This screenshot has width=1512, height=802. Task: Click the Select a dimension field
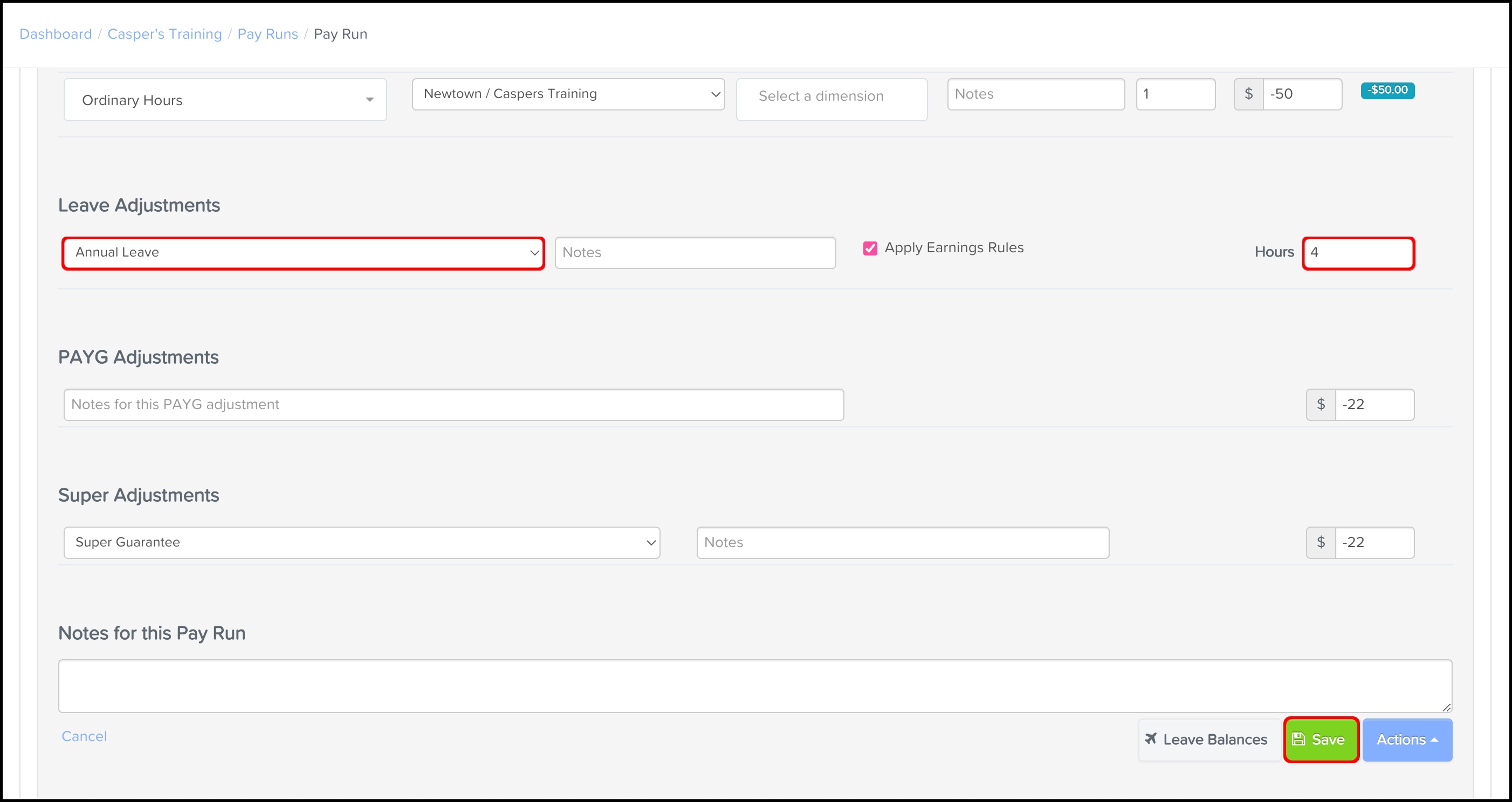click(x=831, y=96)
